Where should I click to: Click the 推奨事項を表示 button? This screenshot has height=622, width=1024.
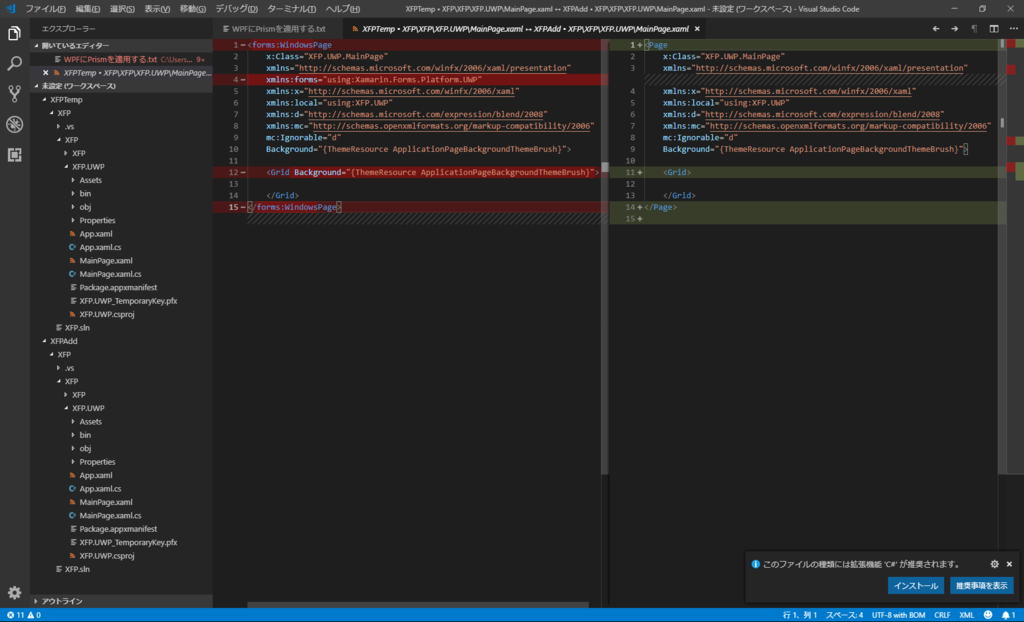tap(982, 585)
